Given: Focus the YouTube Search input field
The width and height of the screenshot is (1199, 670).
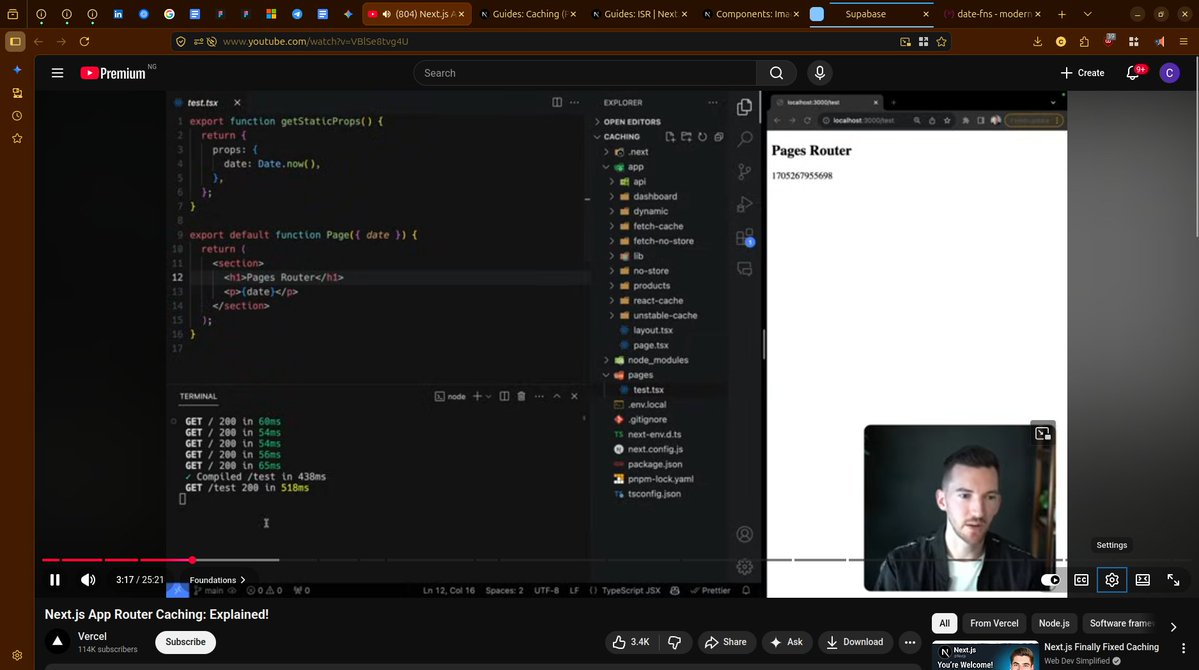Looking at the screenshot, I should [585, 73].
